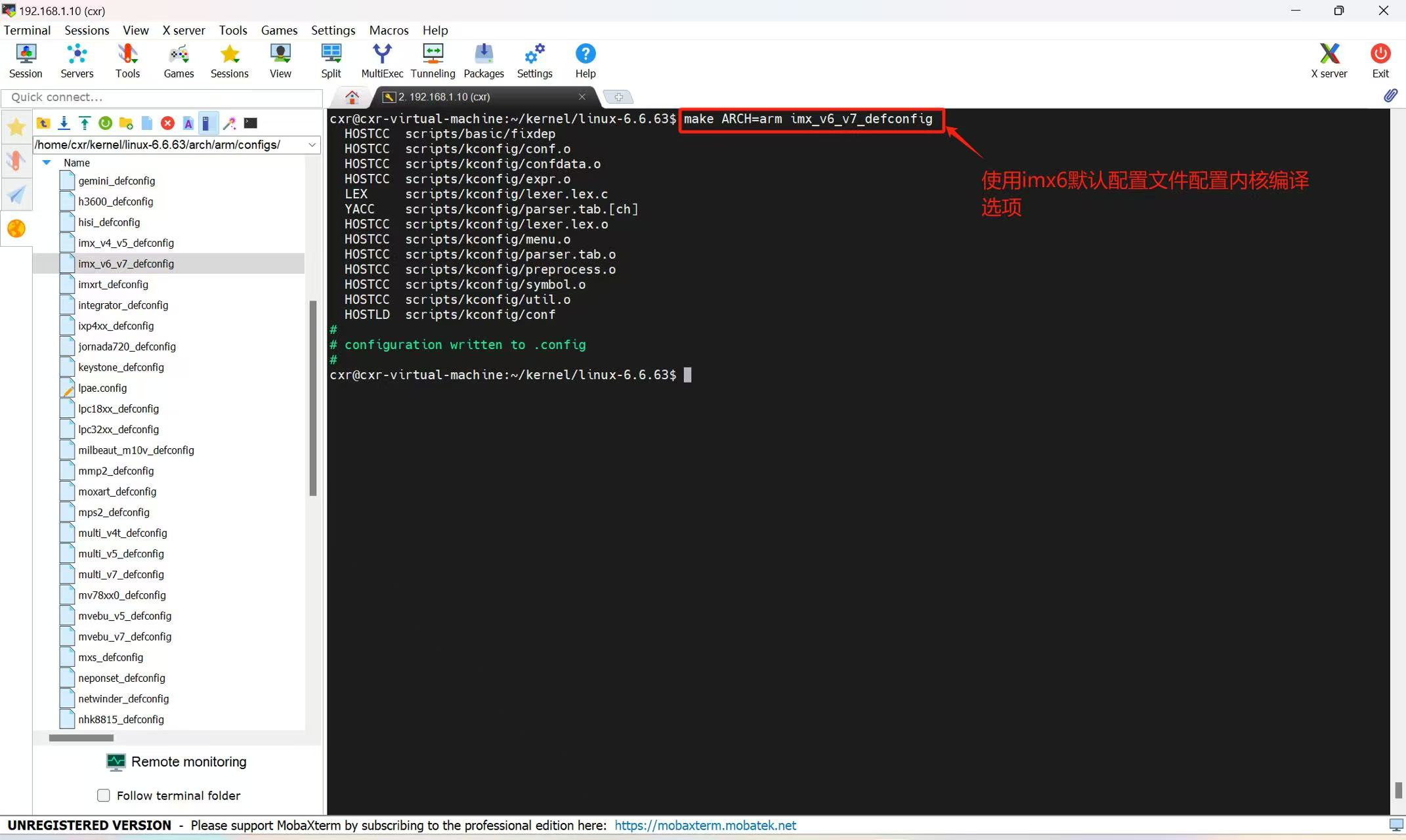Open a new terminal tab
The width and height of the screenshot is (1406, 840).
point(618,96)
